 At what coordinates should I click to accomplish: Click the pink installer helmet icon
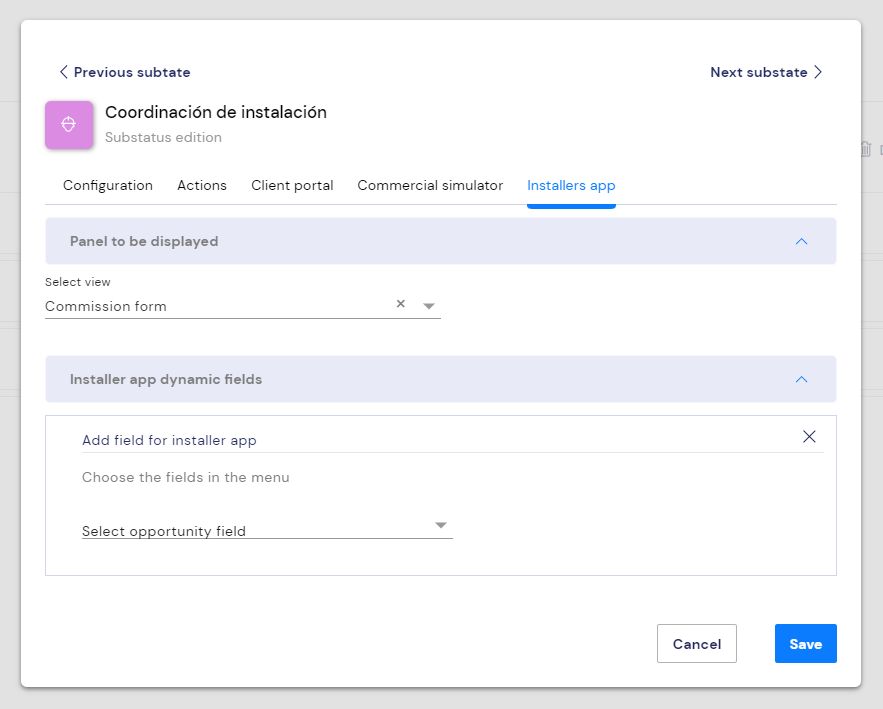[69, 124]
